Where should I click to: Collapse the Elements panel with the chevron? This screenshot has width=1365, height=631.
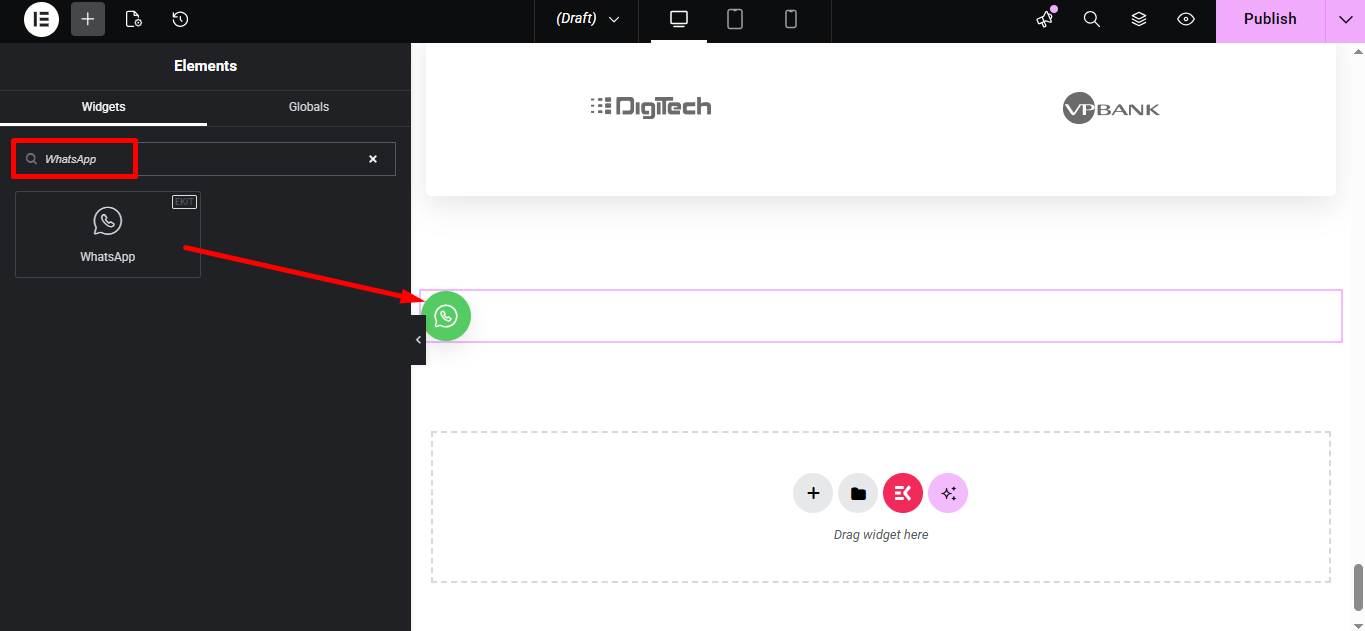pos(418,340)
